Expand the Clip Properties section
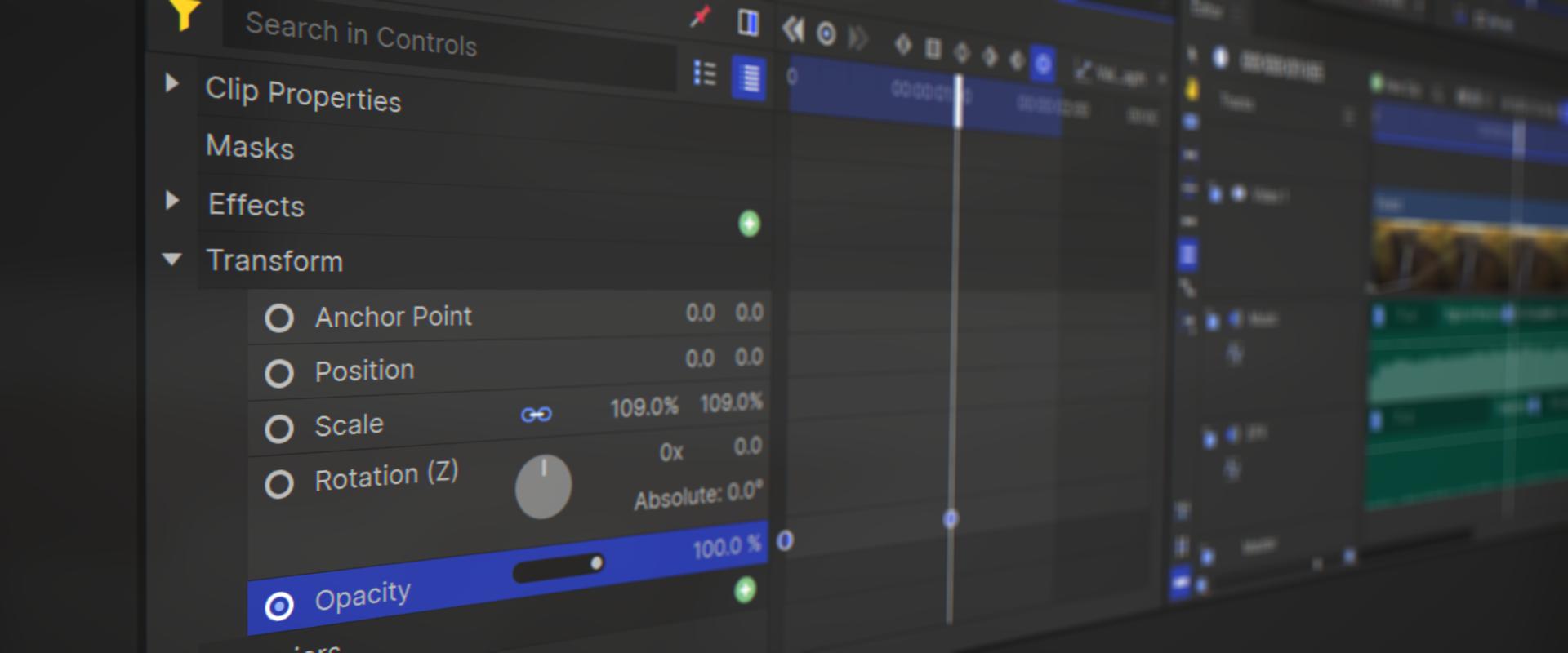Viewport: 1568px width, 653px height. coord(171,82)
